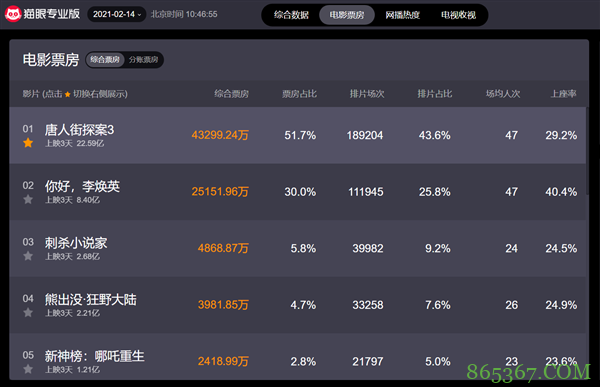
Task: Toggle star for 熊出没·狂野大陆
Action: tap(28, 313)
